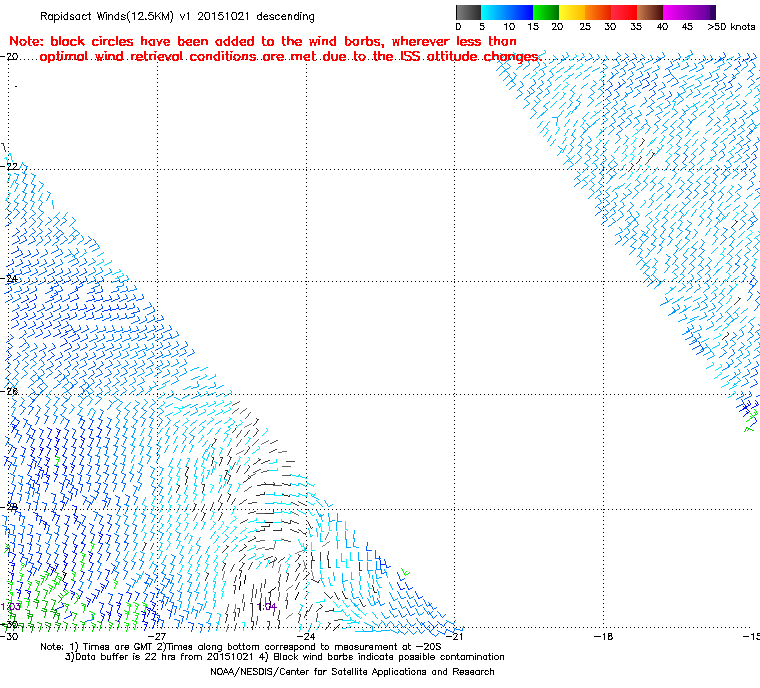
Task: Click the orange 25-30 knots color swatch
Action: point(598,12)
